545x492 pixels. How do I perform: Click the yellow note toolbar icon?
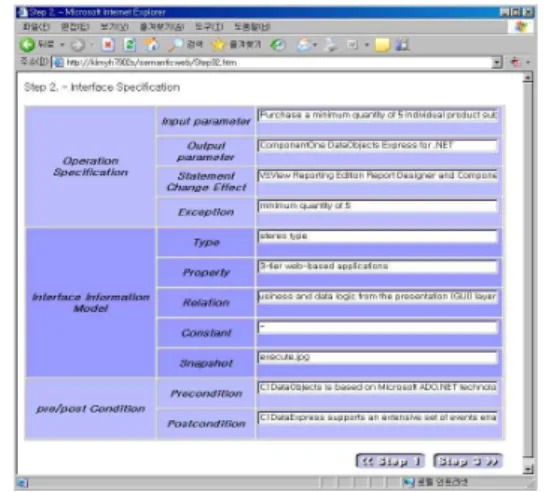pyautogui.click(x=382, y=45)
